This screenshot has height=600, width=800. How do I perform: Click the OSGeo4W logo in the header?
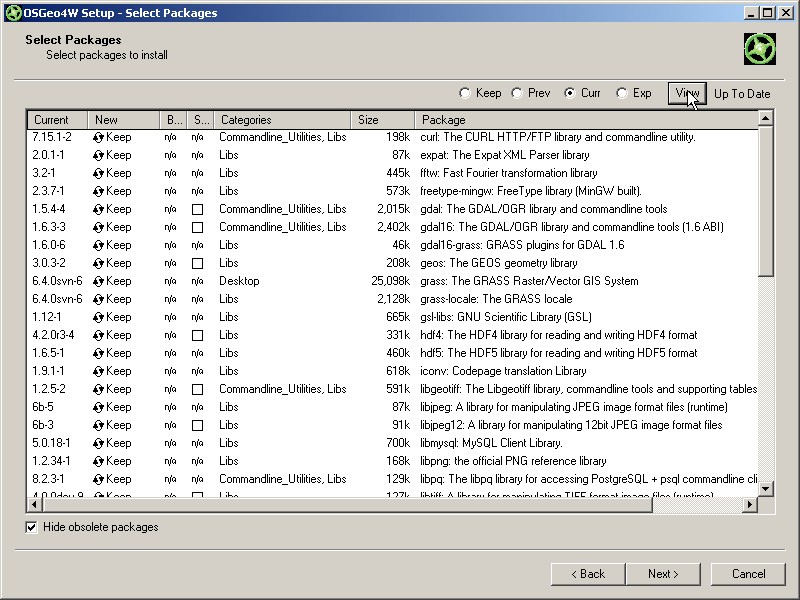760,49
